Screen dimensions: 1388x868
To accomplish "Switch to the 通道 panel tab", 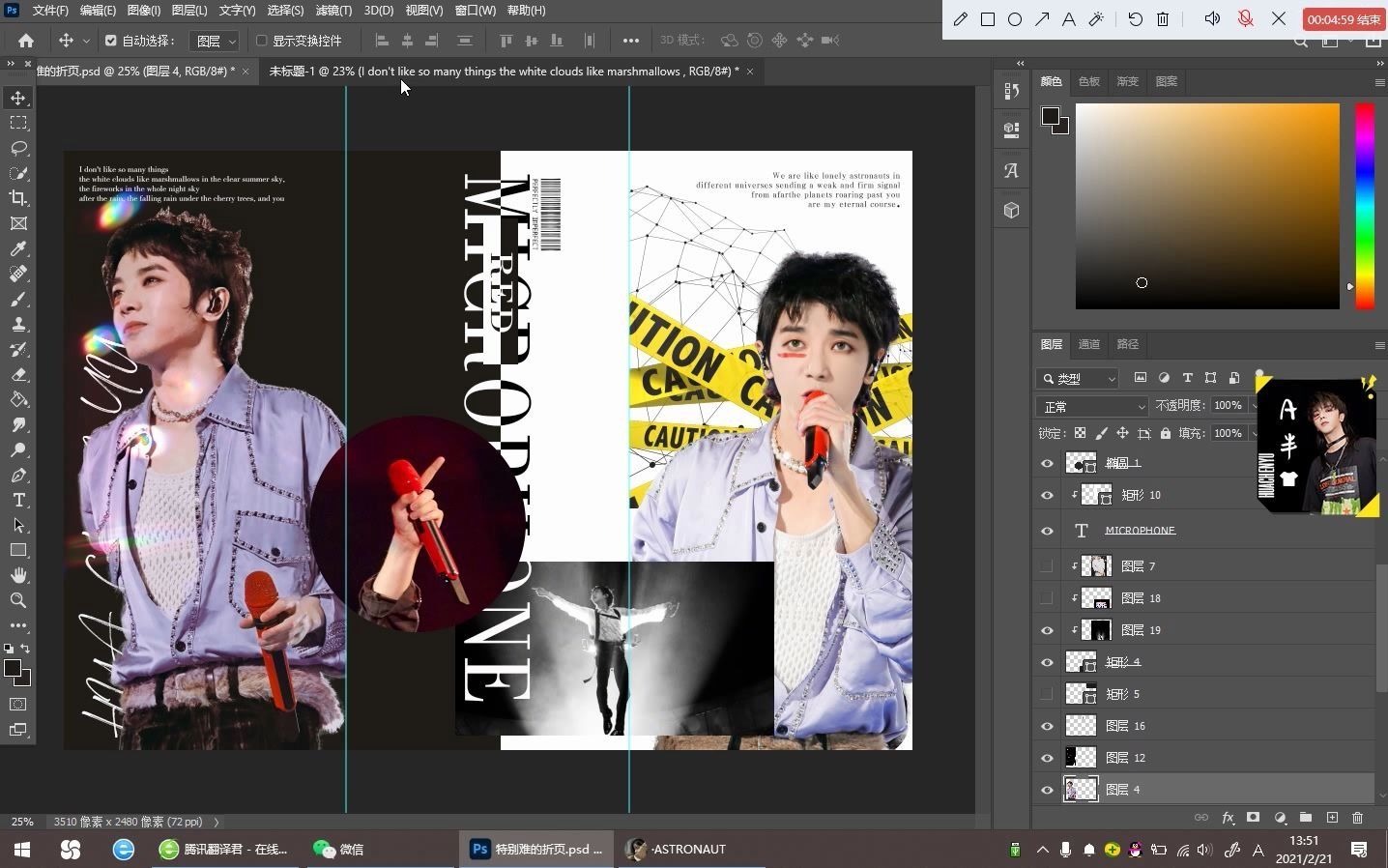I will pos(1088,344).
